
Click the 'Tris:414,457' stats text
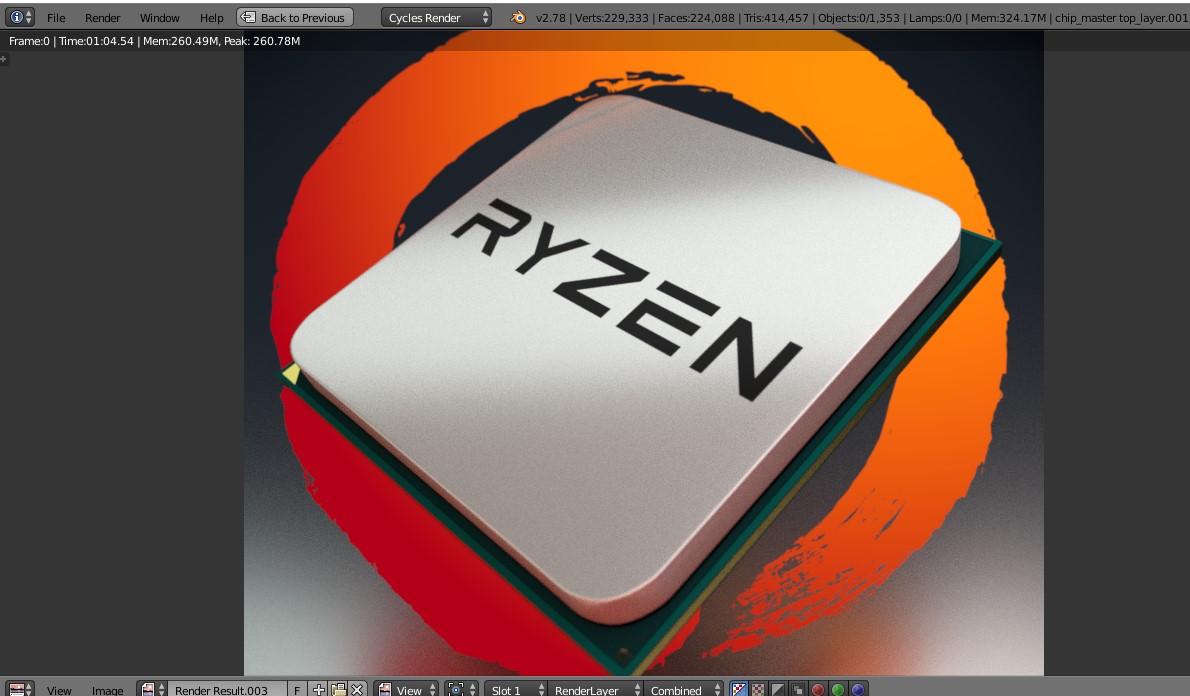(x=776, y=17)
